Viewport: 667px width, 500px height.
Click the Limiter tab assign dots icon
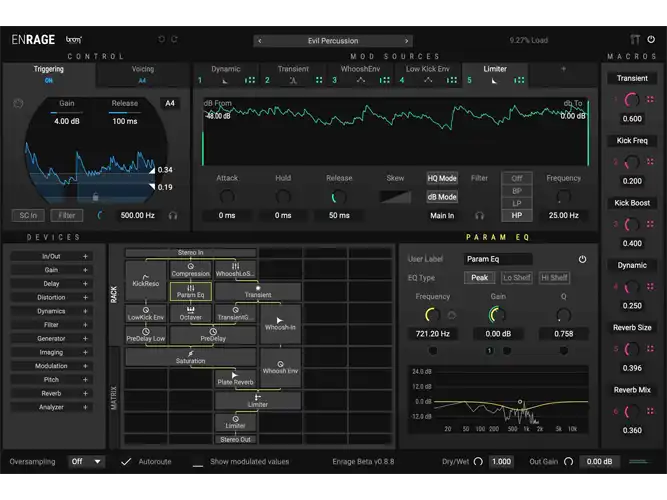[519, 80]
